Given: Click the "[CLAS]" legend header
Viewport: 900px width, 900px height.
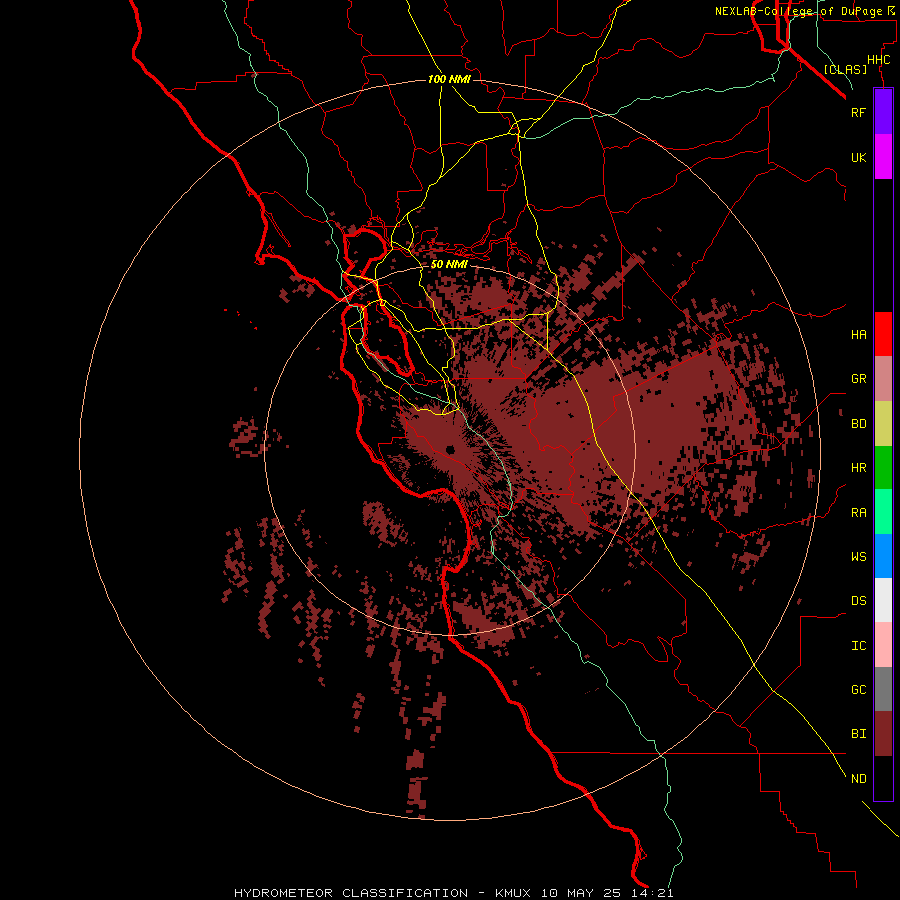Looking at the screenshot, I should click(x=845, y=69).
